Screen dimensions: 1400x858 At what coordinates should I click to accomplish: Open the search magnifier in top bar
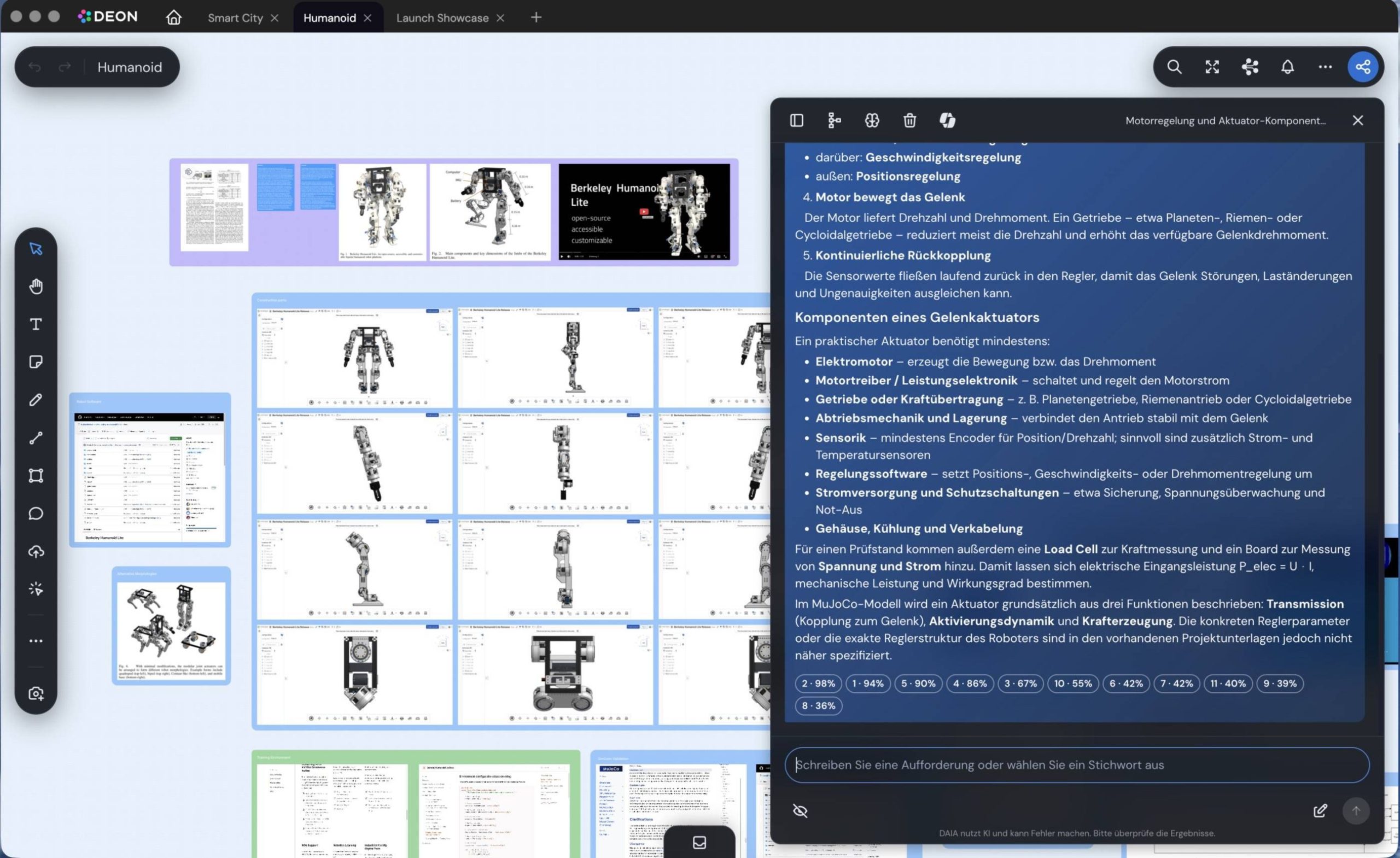coord(1175,67)
